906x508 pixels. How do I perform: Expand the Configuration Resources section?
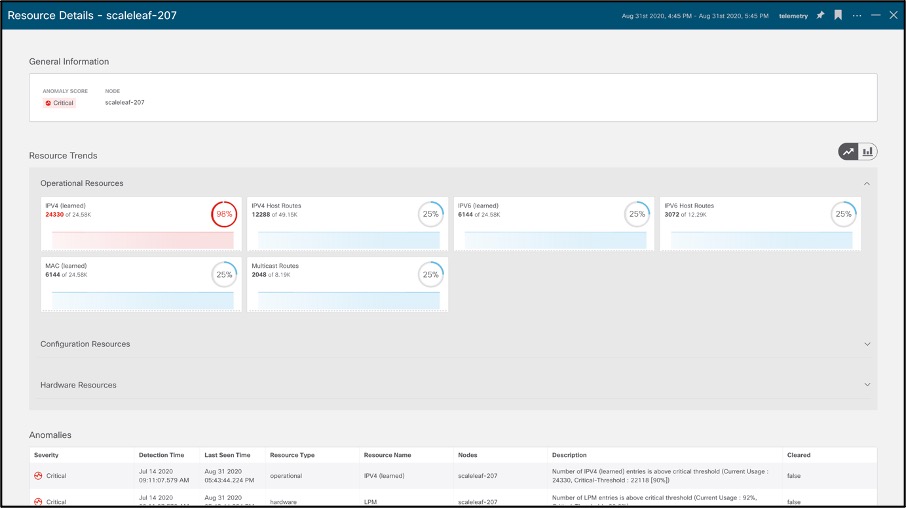(x=867, y=344)
